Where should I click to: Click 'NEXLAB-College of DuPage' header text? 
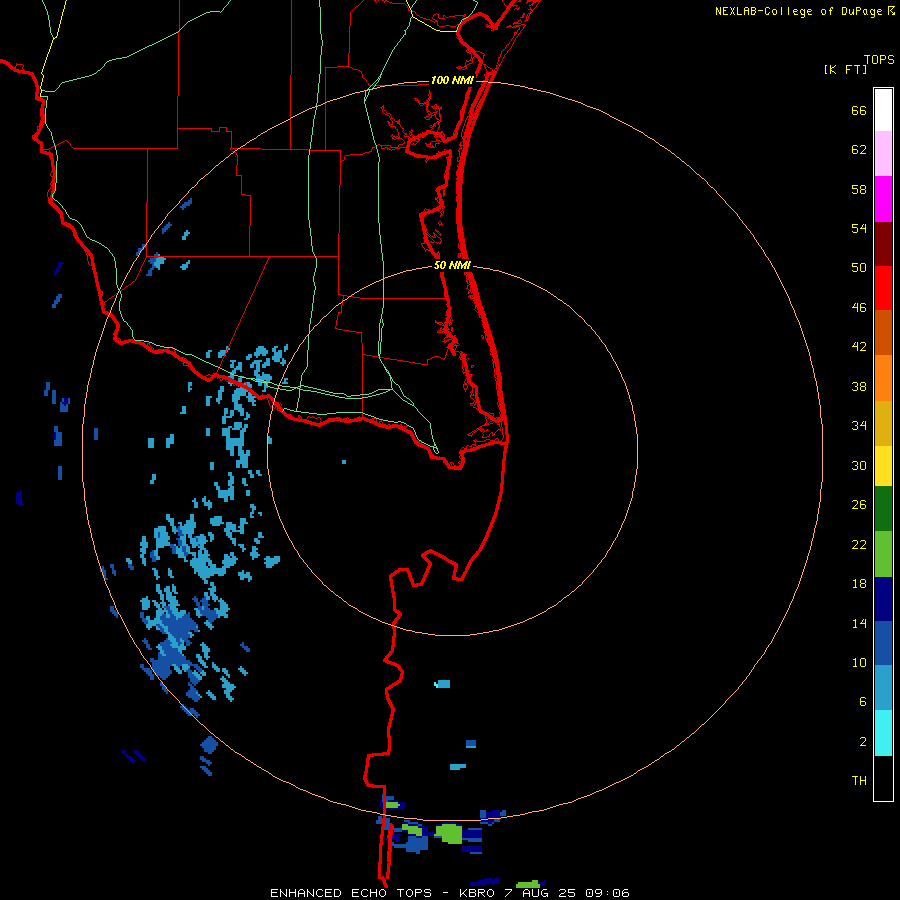coord(800,11)
